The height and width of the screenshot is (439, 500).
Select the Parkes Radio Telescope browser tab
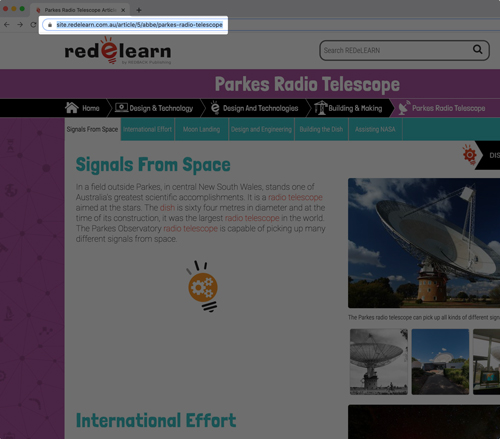[x=80, y=10]
